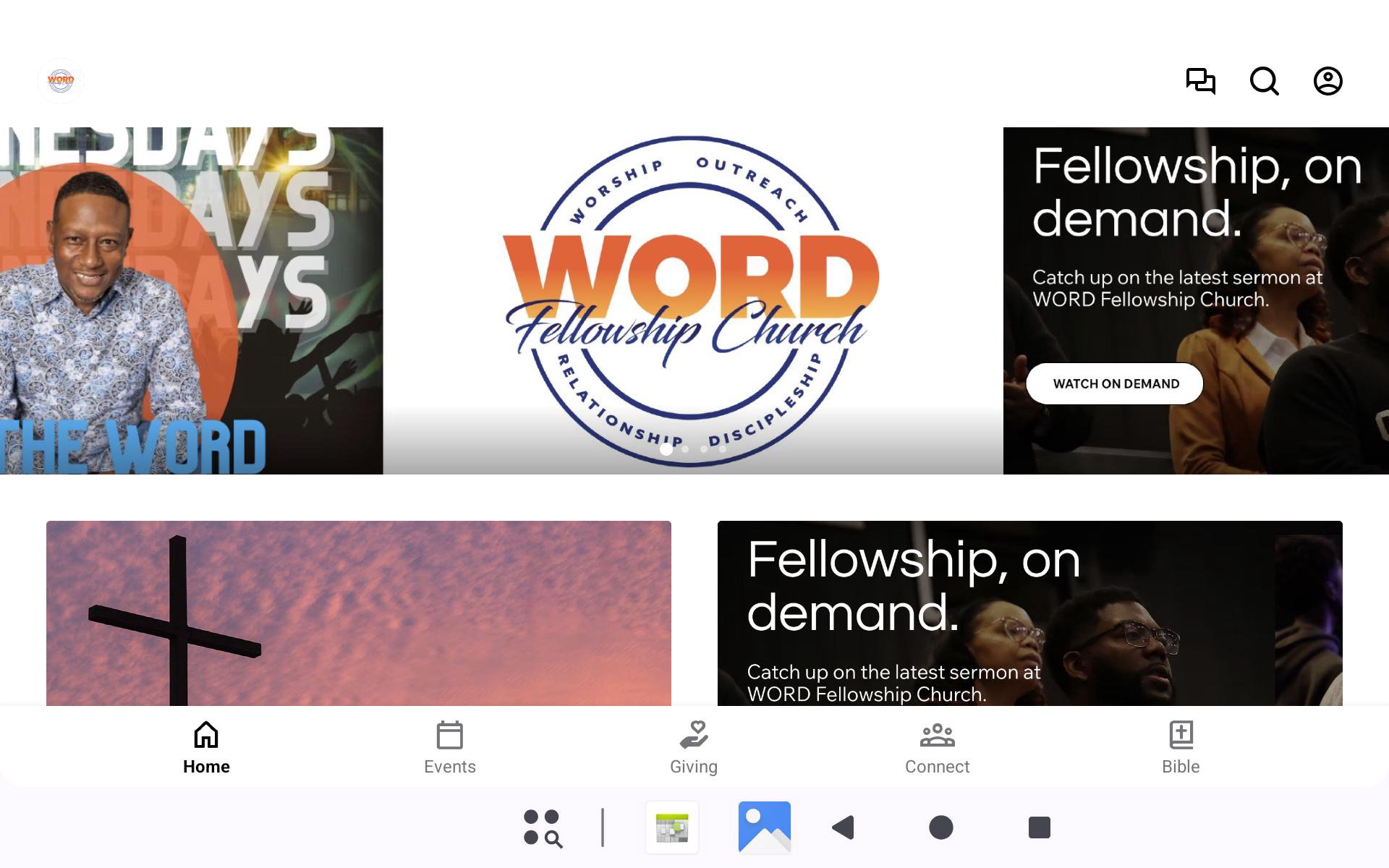The image size is (1389, 868).
Task: Select the second carousel page dot
Action: [x=685, y=449]
